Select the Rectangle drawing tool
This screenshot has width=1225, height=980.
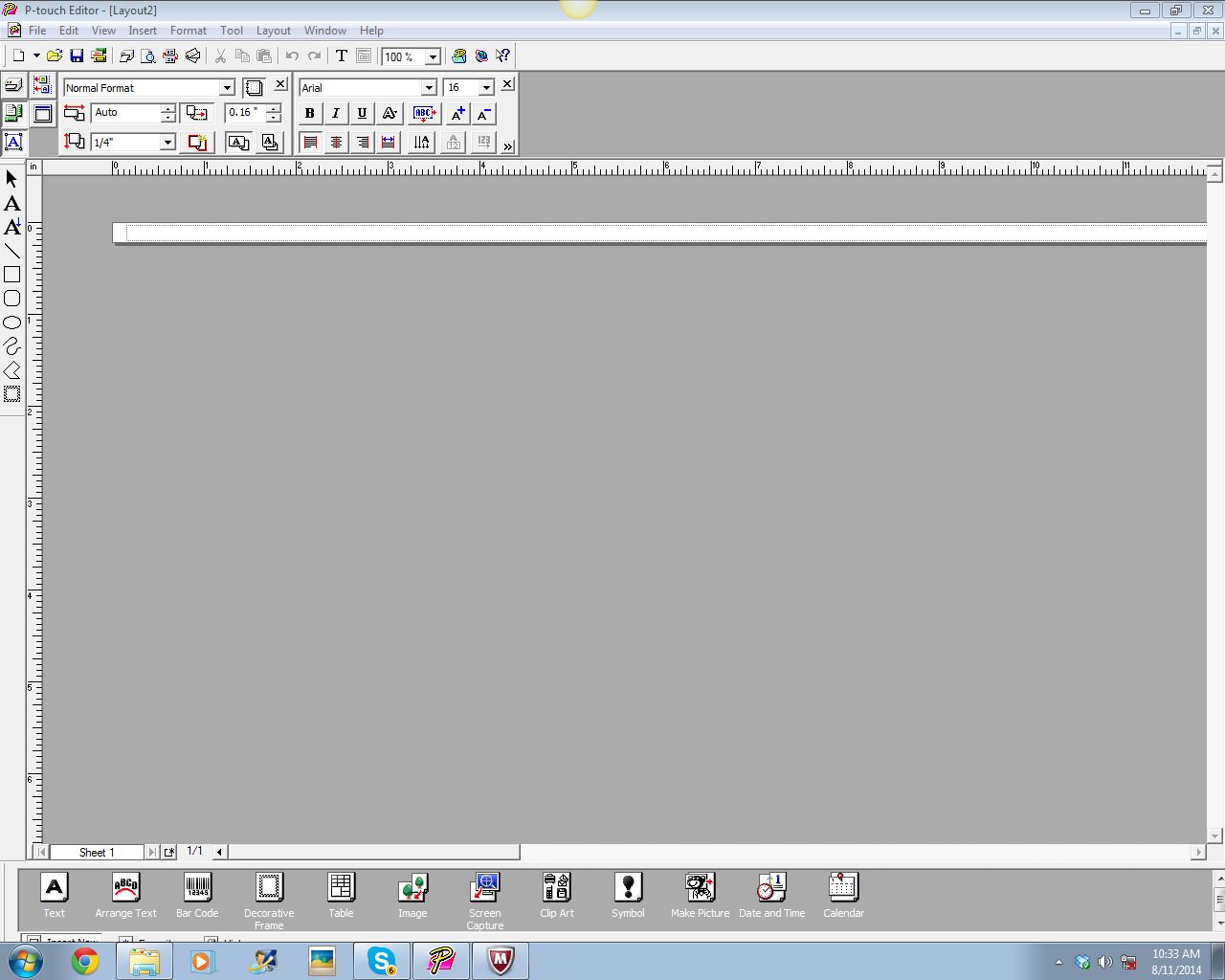[x=12, y=275]
